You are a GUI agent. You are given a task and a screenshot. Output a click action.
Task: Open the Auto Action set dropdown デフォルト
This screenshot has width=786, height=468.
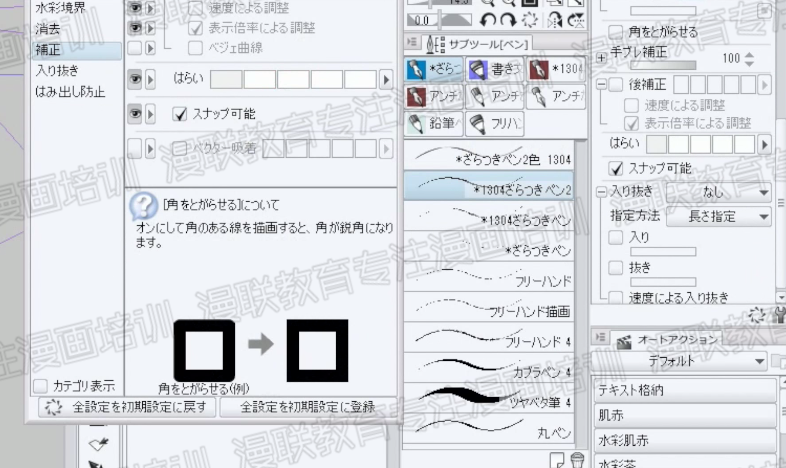click(679, 361)
